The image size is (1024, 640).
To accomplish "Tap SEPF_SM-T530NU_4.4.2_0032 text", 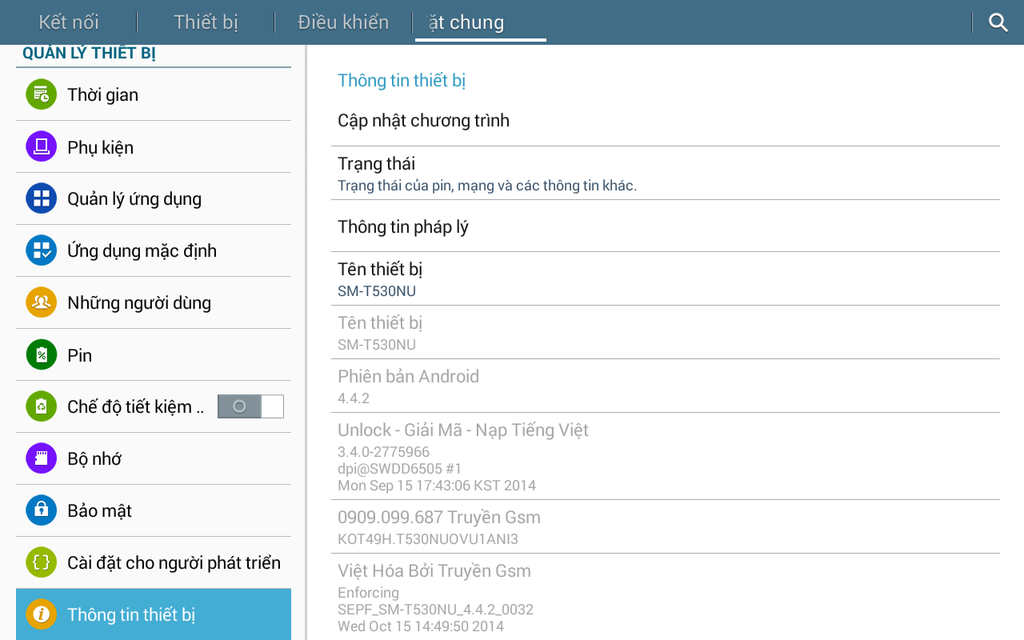I will [x=436, y=610].
